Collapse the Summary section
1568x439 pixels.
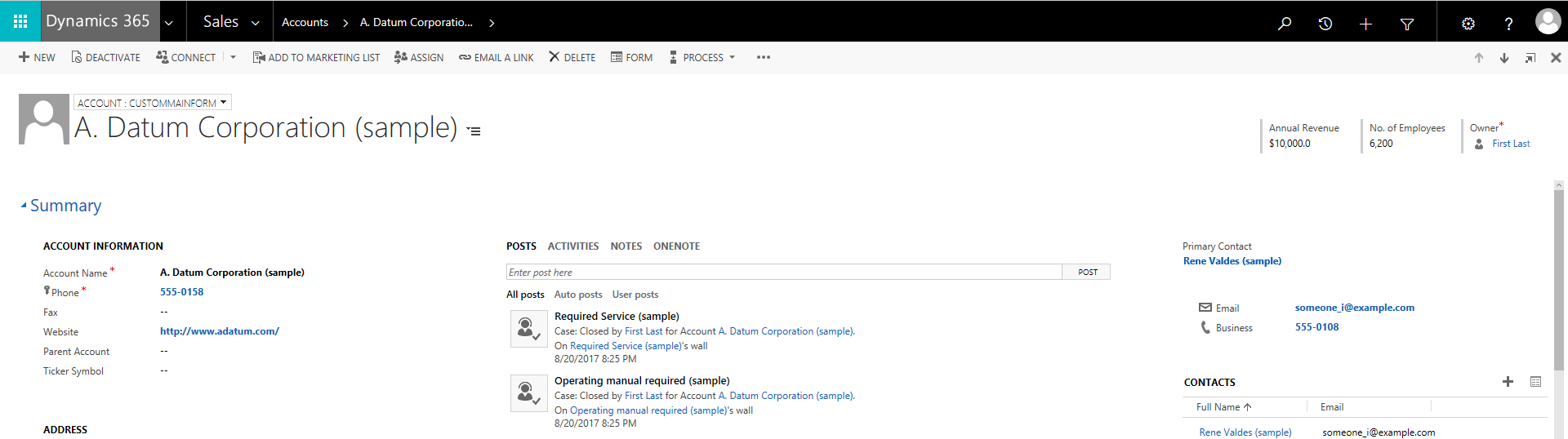pyautogui.click(x=24, y=206)
